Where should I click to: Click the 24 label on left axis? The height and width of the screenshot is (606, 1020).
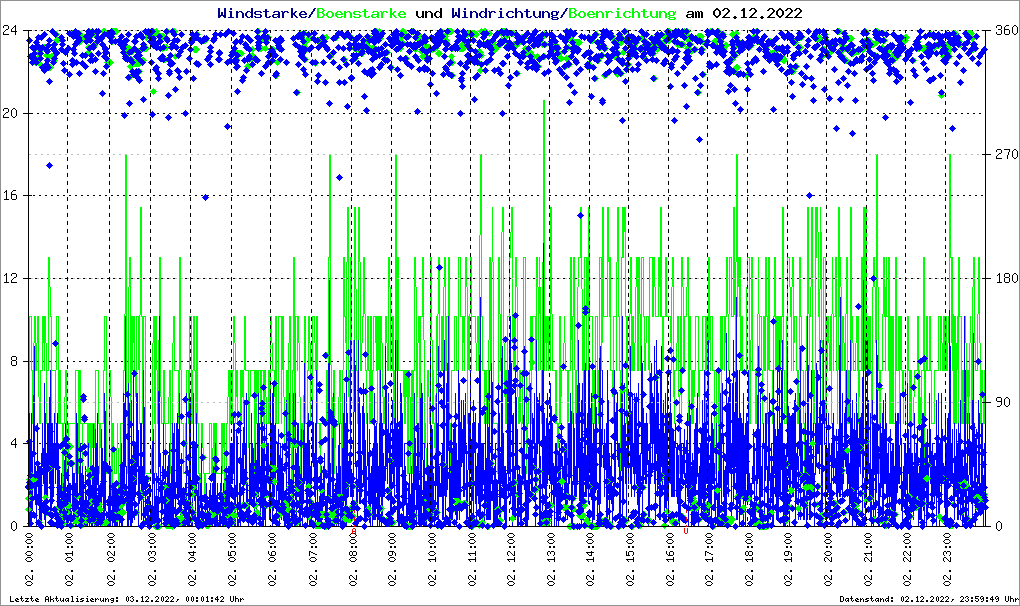click(12, 30)
